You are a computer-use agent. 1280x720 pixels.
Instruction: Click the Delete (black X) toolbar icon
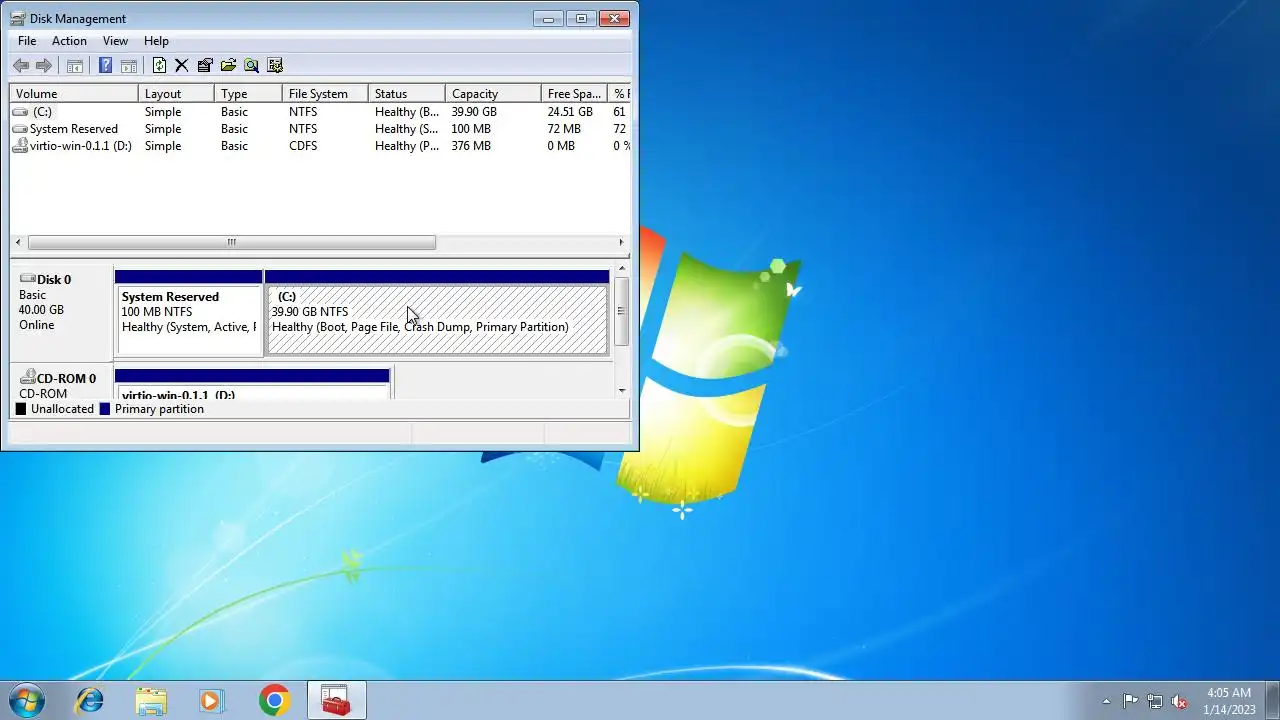tap(181, 66)
